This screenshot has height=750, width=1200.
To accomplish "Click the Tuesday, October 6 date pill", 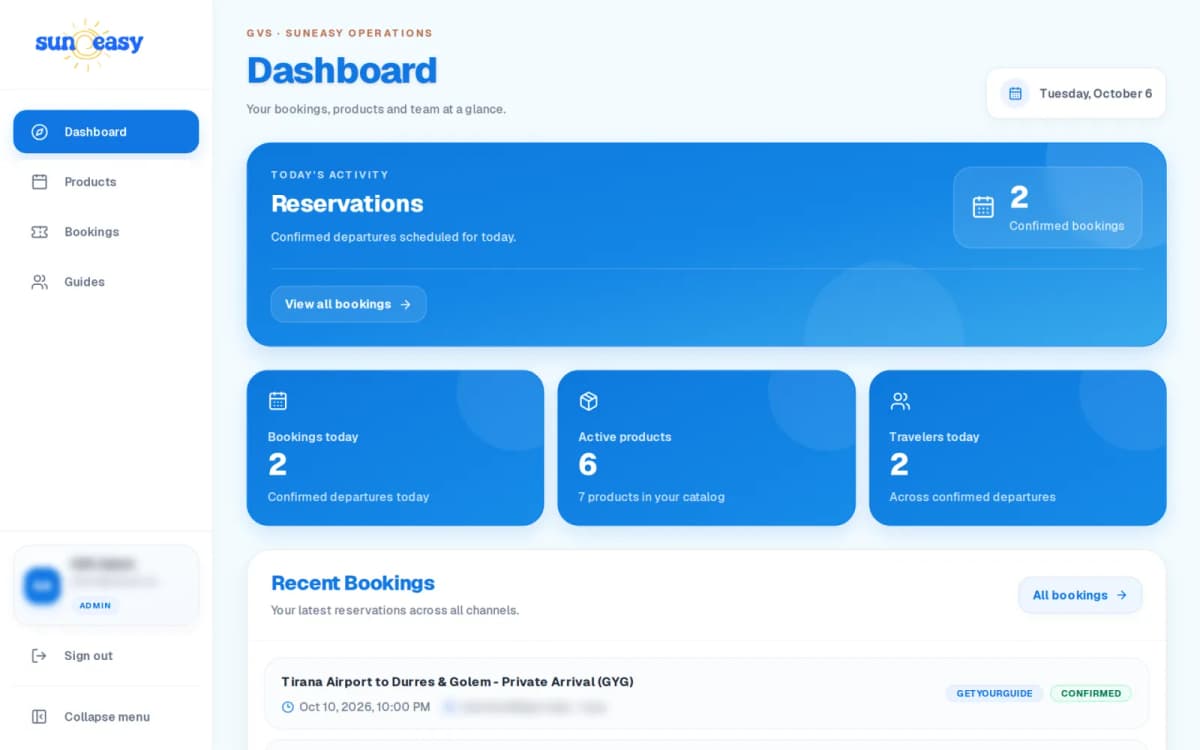I will point(1076,93).
